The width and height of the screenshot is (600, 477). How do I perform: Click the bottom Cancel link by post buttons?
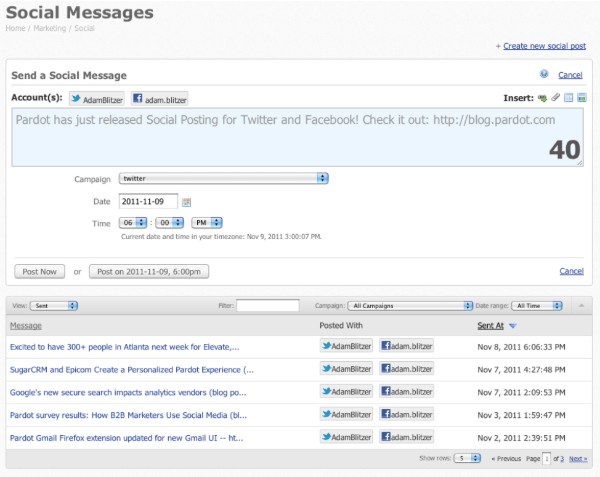click(x=571, y=271)
